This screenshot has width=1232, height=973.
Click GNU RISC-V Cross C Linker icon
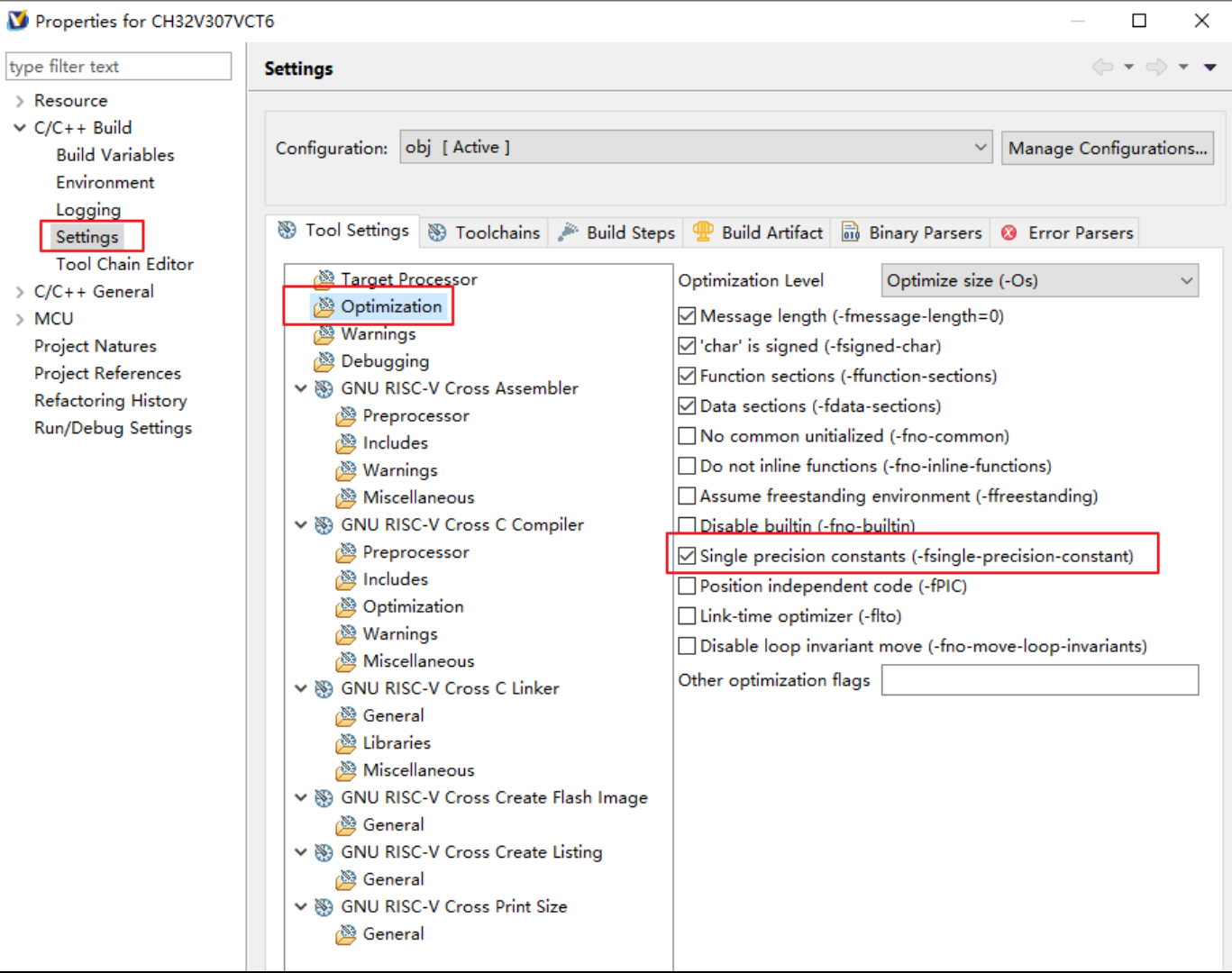324,689
